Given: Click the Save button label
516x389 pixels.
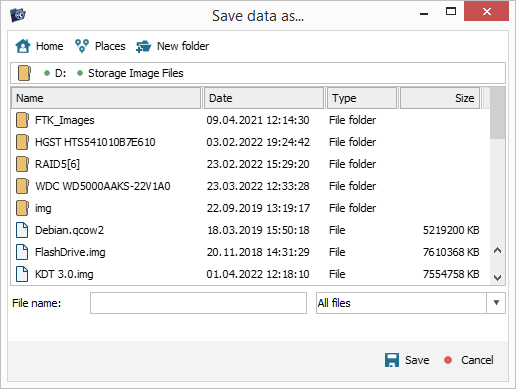Looking at the screenshot, I should (x=417, y=360).
